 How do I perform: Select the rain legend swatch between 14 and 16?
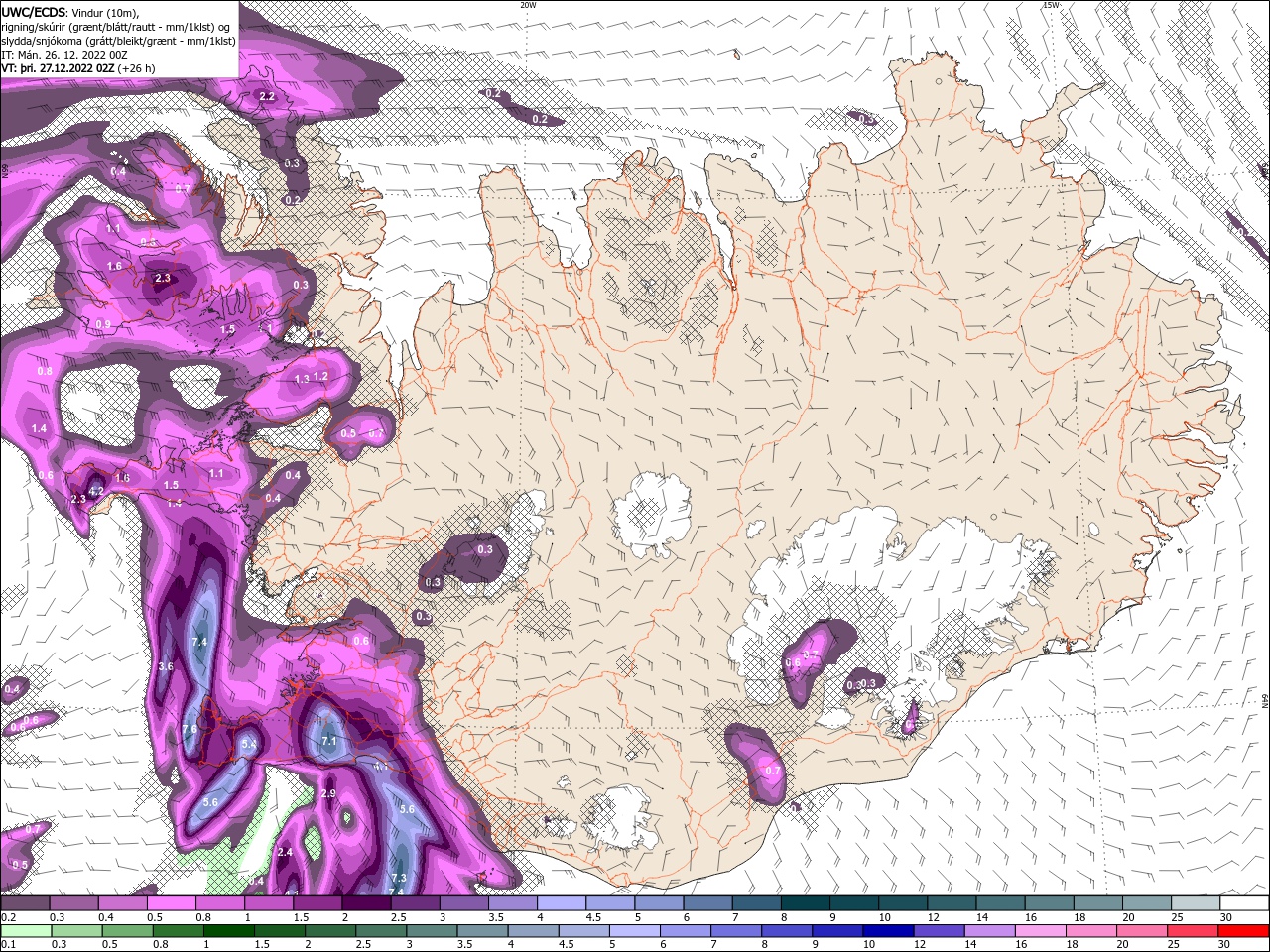990,930
